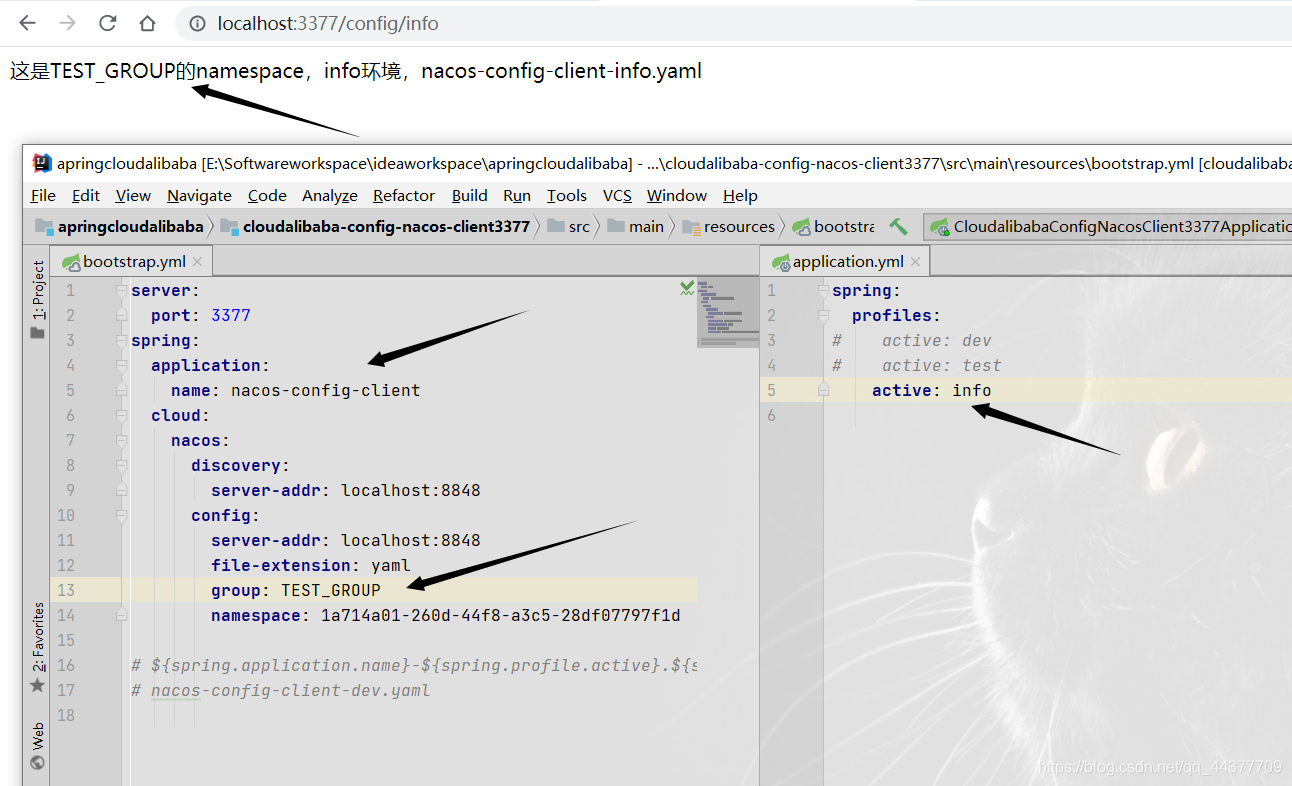Viewport: 1292px width, 786px height.
Task: Collapse the cloud: block fold marker
Action: [x=121, y=416]
